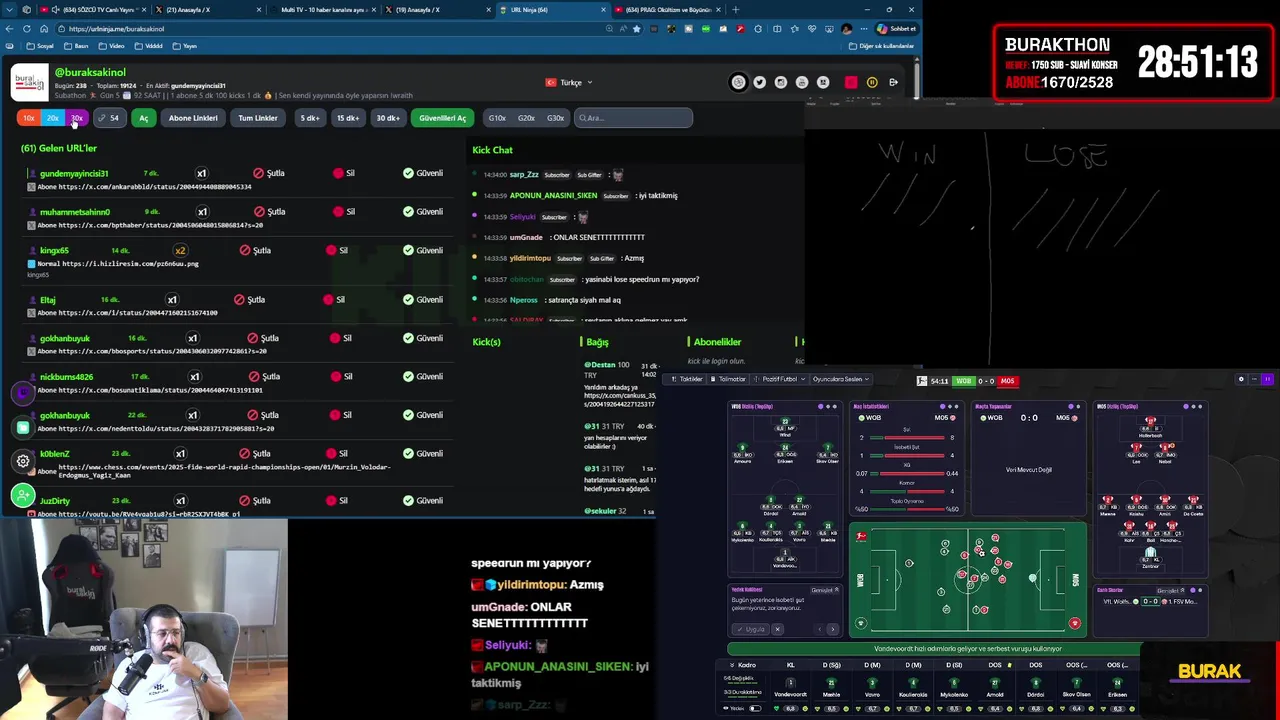Open the settings gear floating icon
Screen dimensions: 1280x720
click(23, 461)
